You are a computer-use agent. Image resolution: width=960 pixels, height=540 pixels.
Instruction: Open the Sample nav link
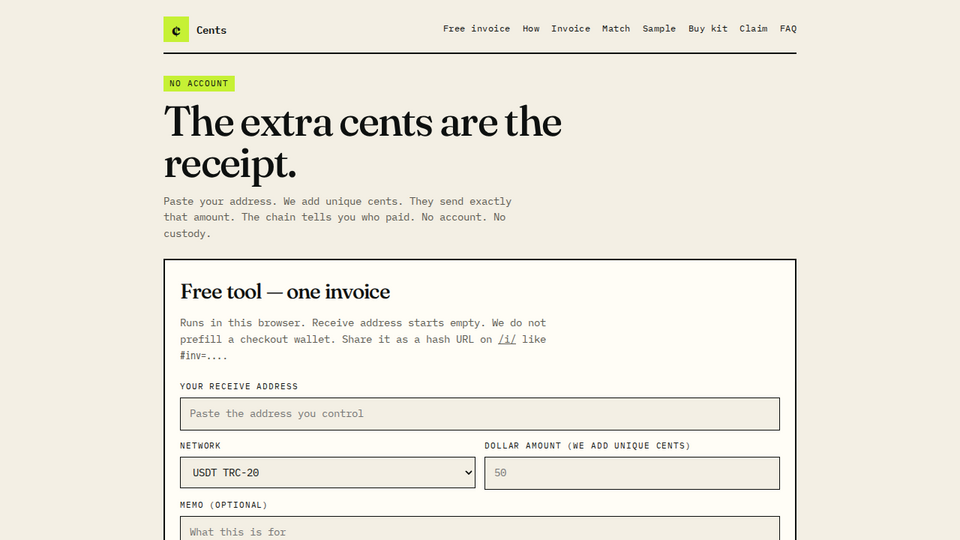[659, 29]
